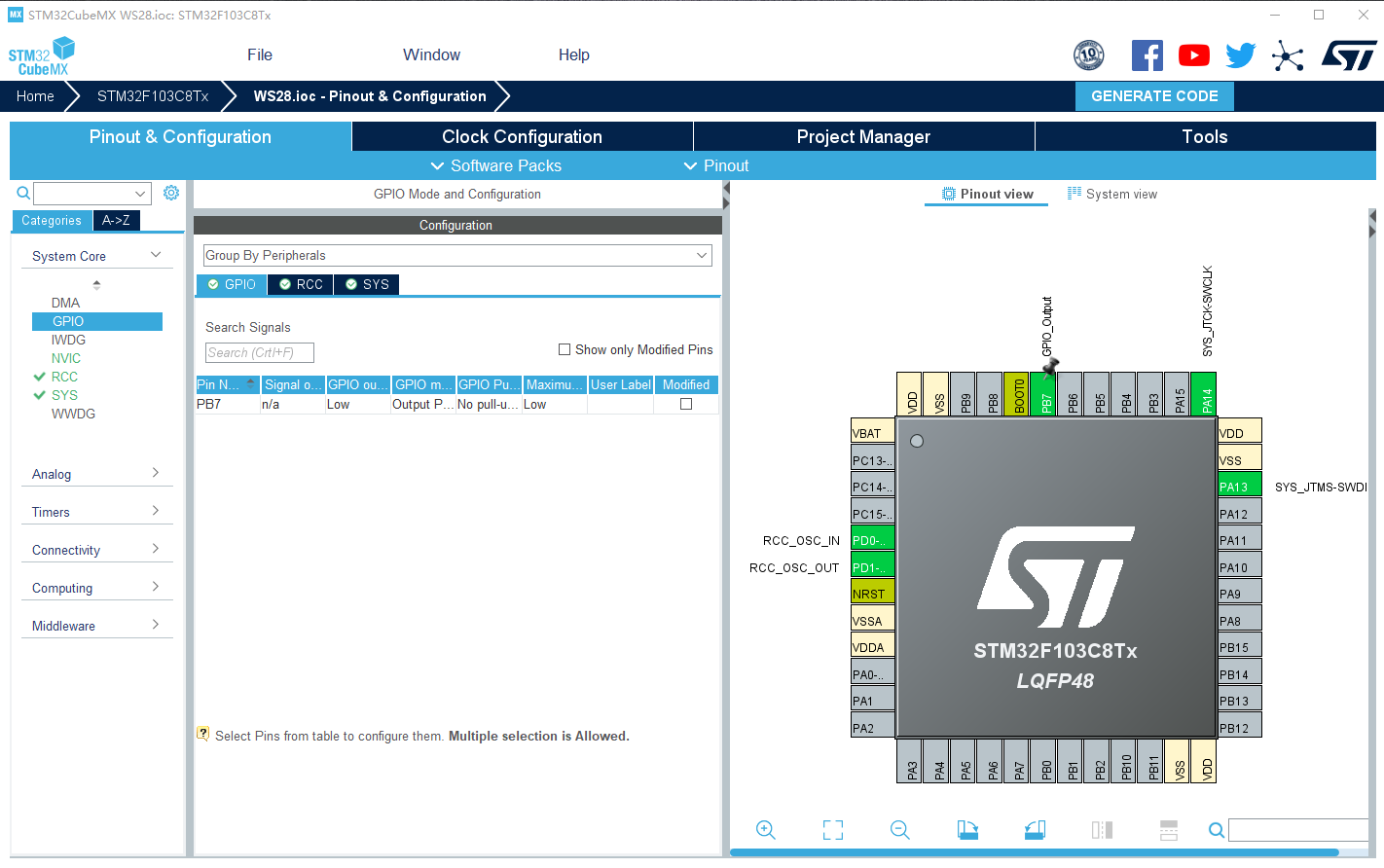1384x868 pixels.
Task: Select the PD0 RCC_OSC_IN pin
Action: [x=872, y=538]
